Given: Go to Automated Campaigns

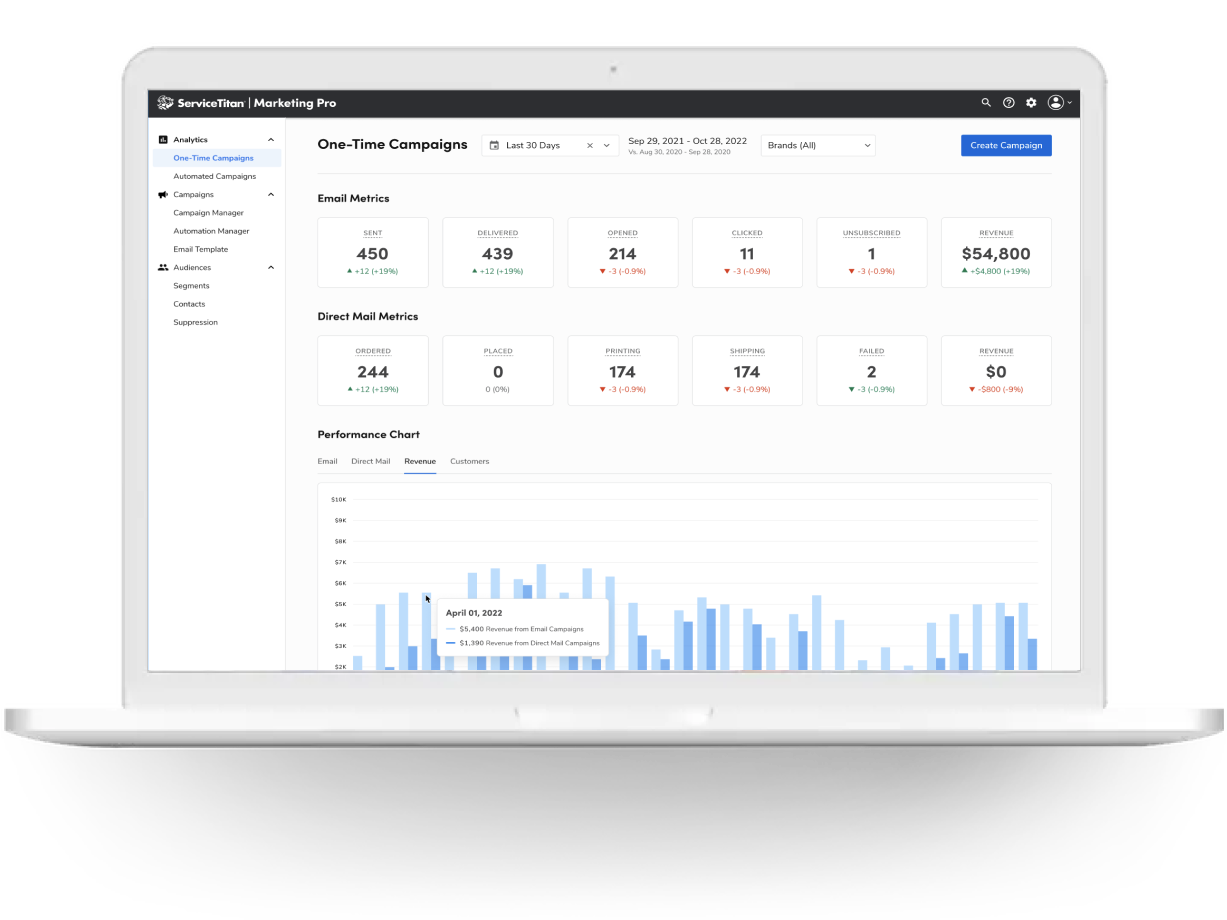Looking at the screenshot, I should tap(215, 177).
